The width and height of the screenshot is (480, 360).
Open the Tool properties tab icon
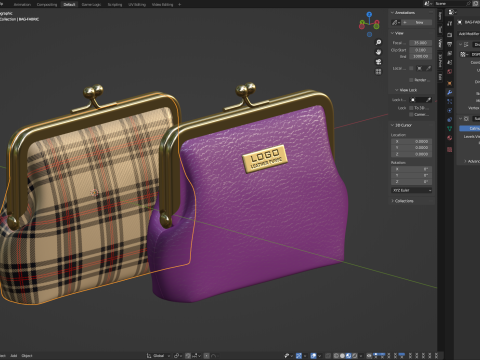(x=450, y=23)
